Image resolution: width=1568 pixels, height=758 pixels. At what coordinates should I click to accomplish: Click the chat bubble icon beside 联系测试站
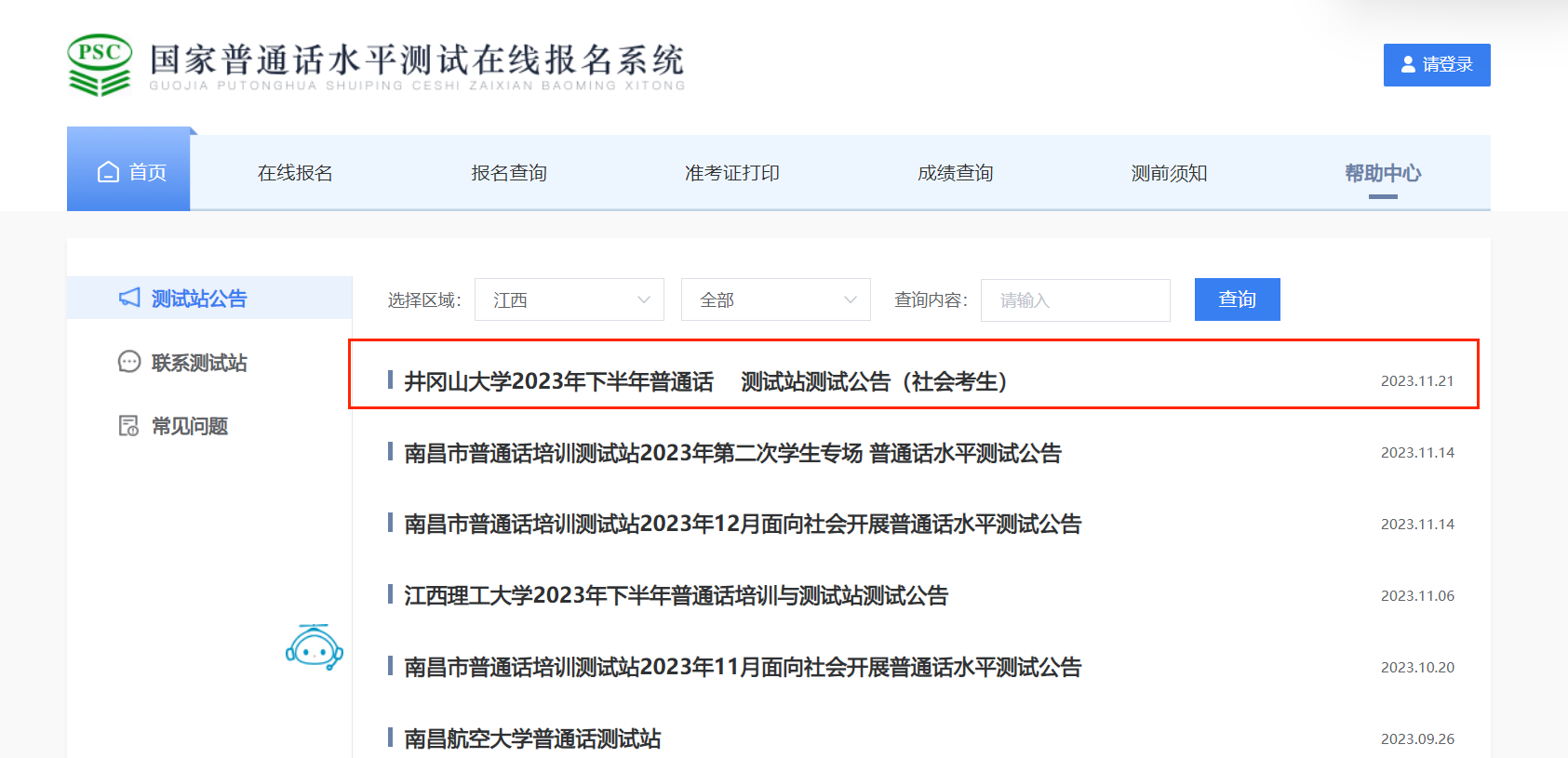click(129, 362)
